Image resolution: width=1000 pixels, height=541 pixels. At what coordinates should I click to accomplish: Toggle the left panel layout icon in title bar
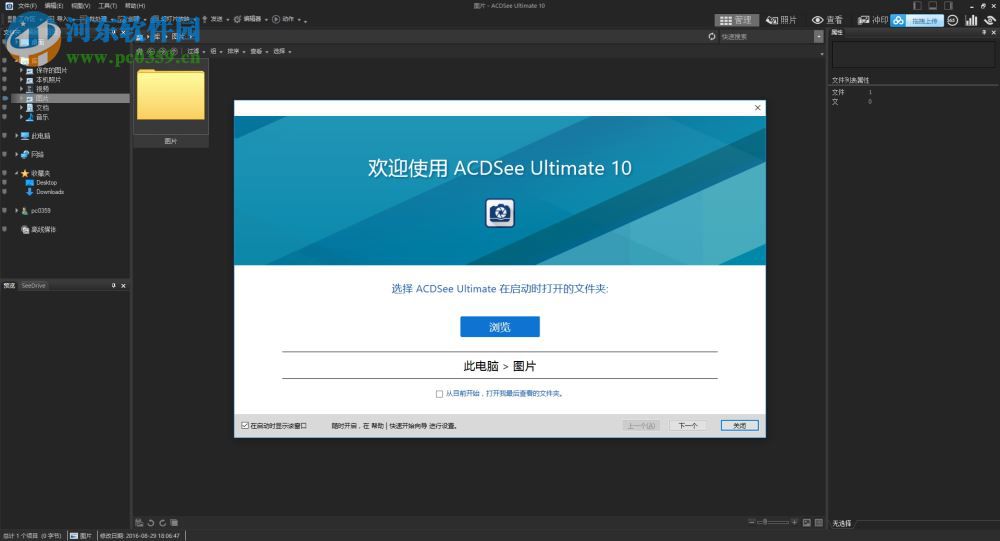tap(917, 6)
